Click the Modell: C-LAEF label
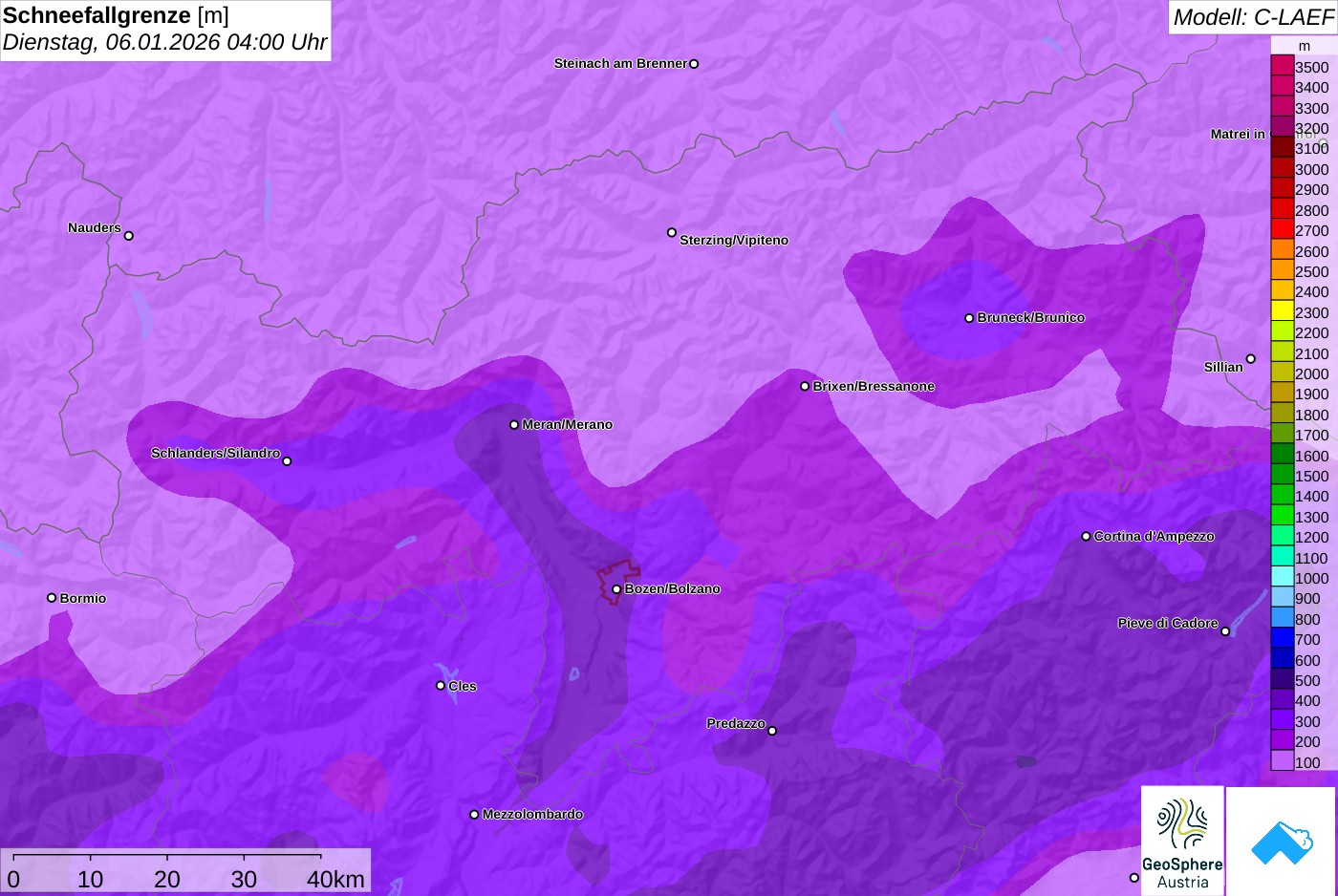 pyautogui.click(x=1253, y=17)
